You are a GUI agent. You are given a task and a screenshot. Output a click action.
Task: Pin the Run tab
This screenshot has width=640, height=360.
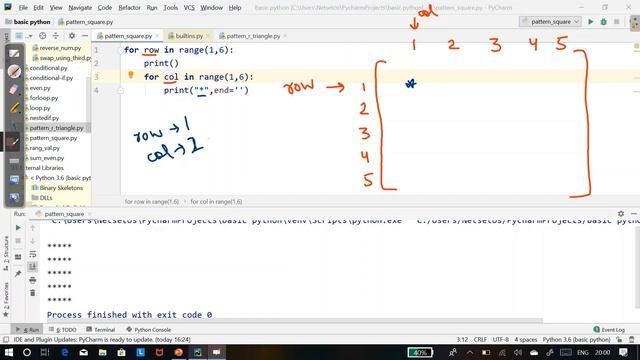(18, 273)
